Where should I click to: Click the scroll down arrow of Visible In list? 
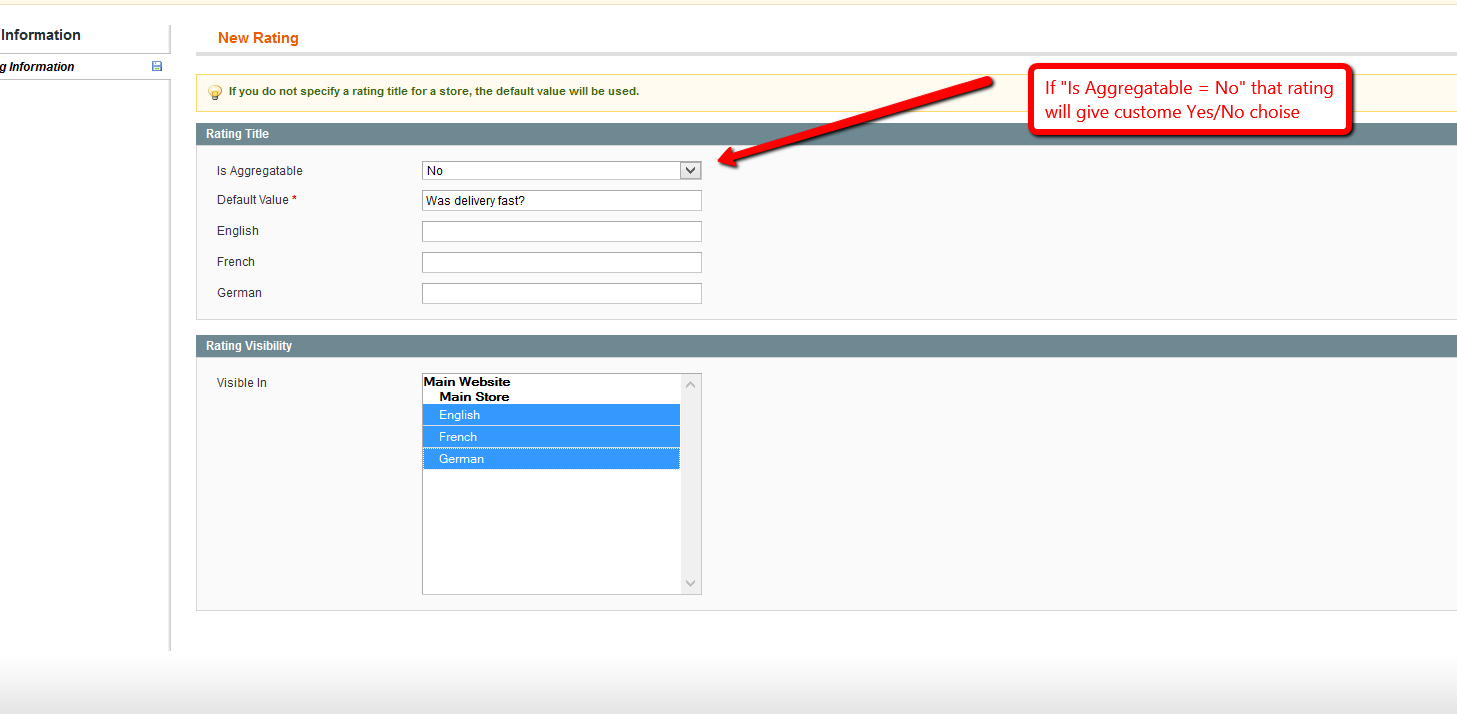(690, 584)
